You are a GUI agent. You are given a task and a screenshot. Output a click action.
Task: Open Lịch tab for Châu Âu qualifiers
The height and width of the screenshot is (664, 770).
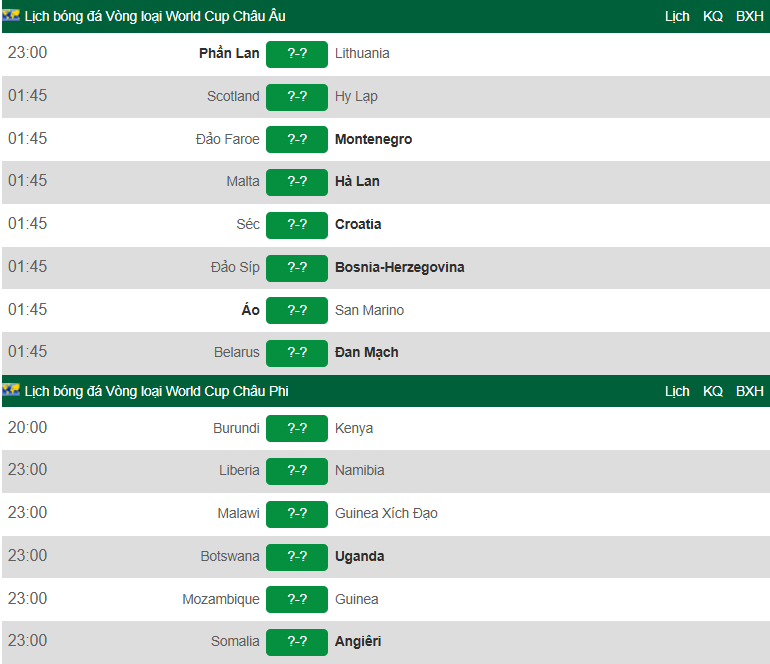677,16
